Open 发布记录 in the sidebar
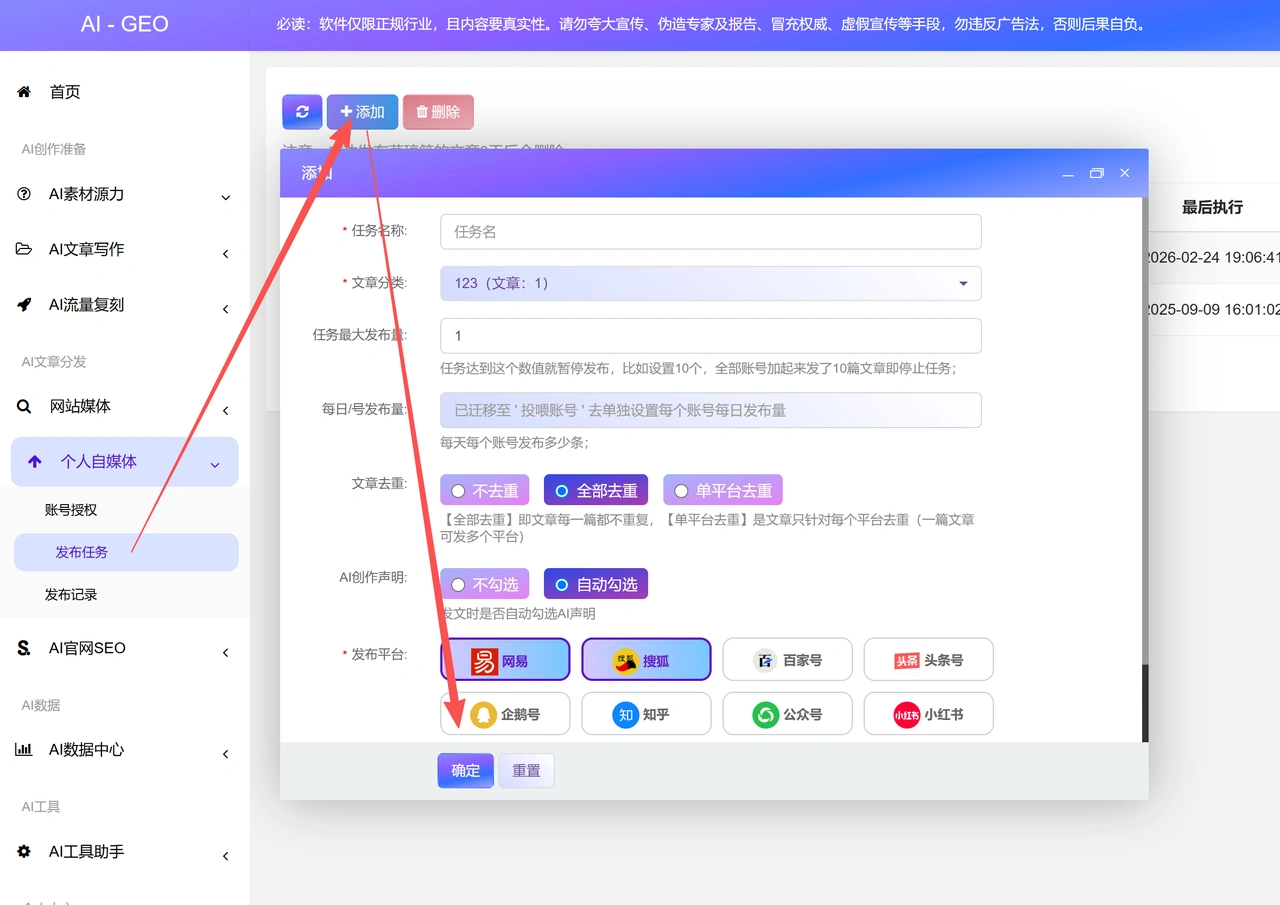The image size is (1280, 905). tap(71, 595)
